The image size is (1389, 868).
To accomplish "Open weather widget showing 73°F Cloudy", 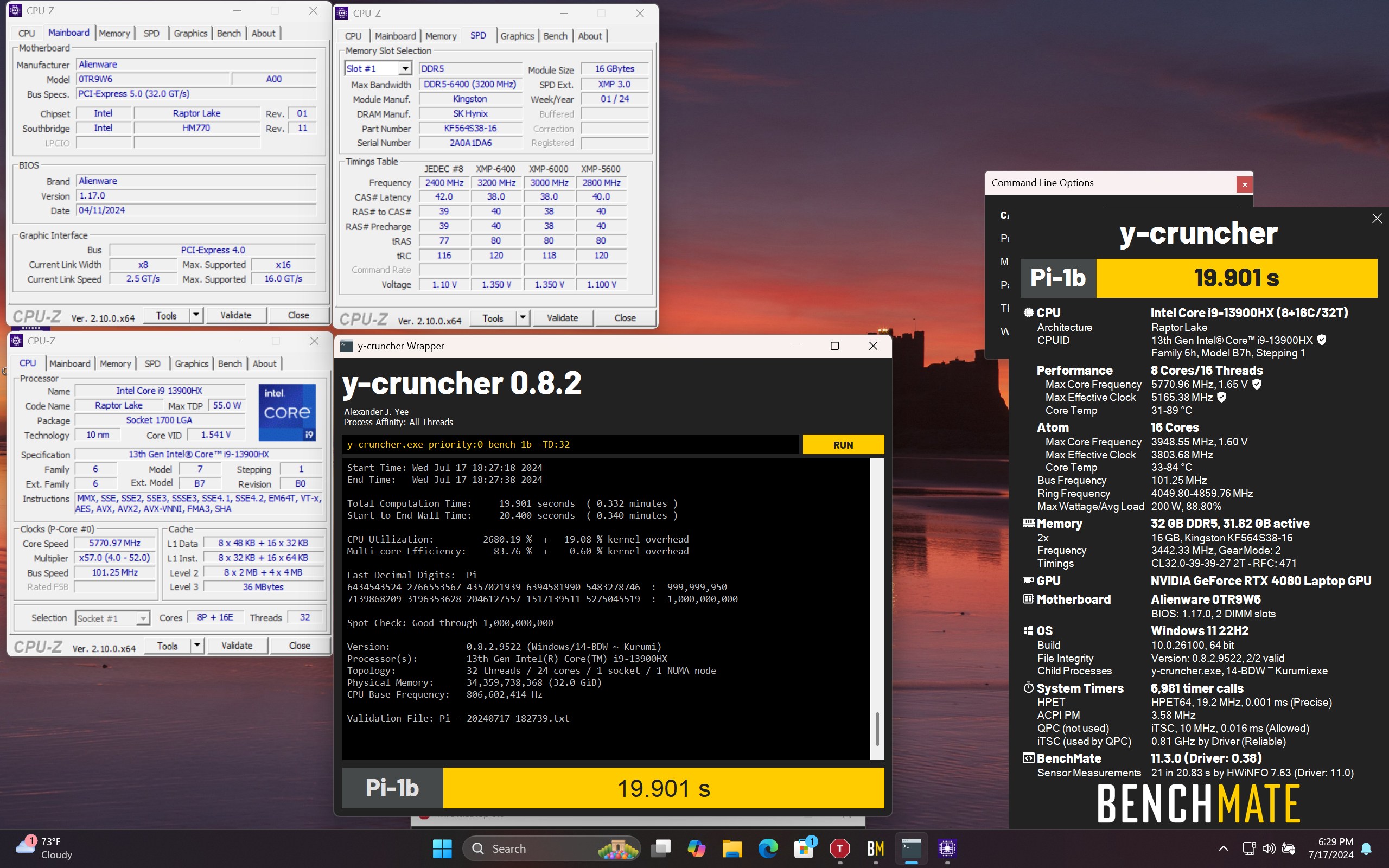I will (x=43, y=848).
